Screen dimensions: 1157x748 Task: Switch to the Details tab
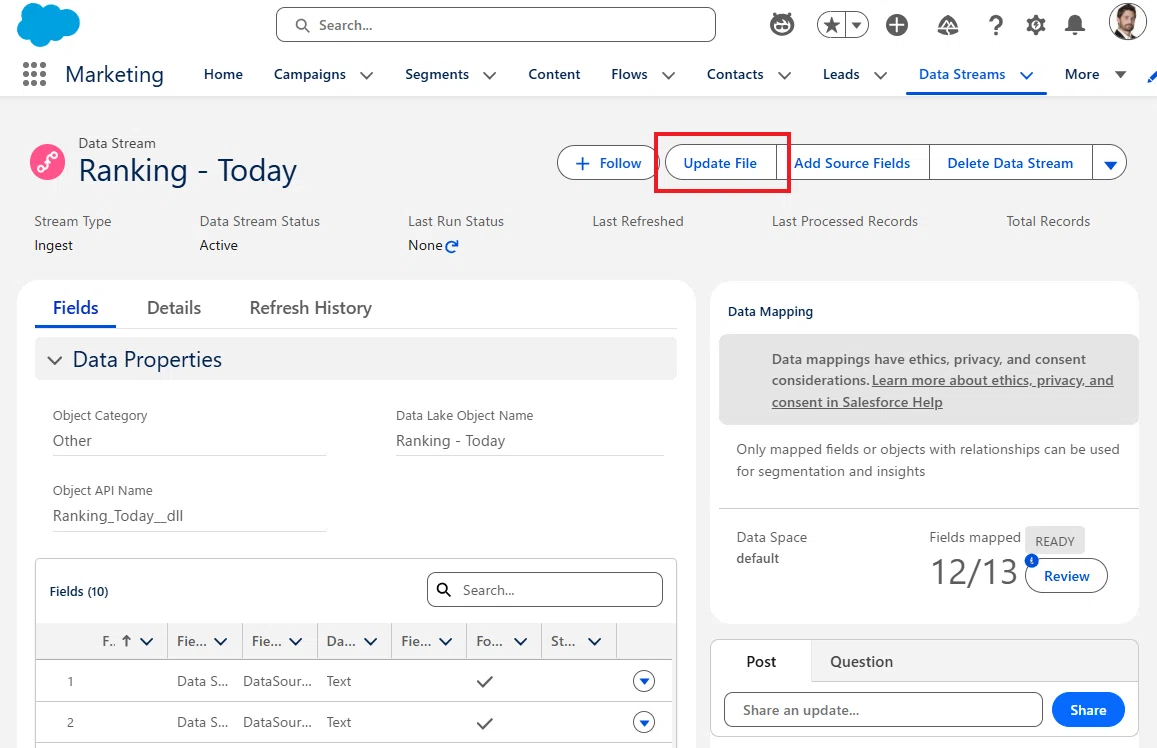[x=173, y=308]
